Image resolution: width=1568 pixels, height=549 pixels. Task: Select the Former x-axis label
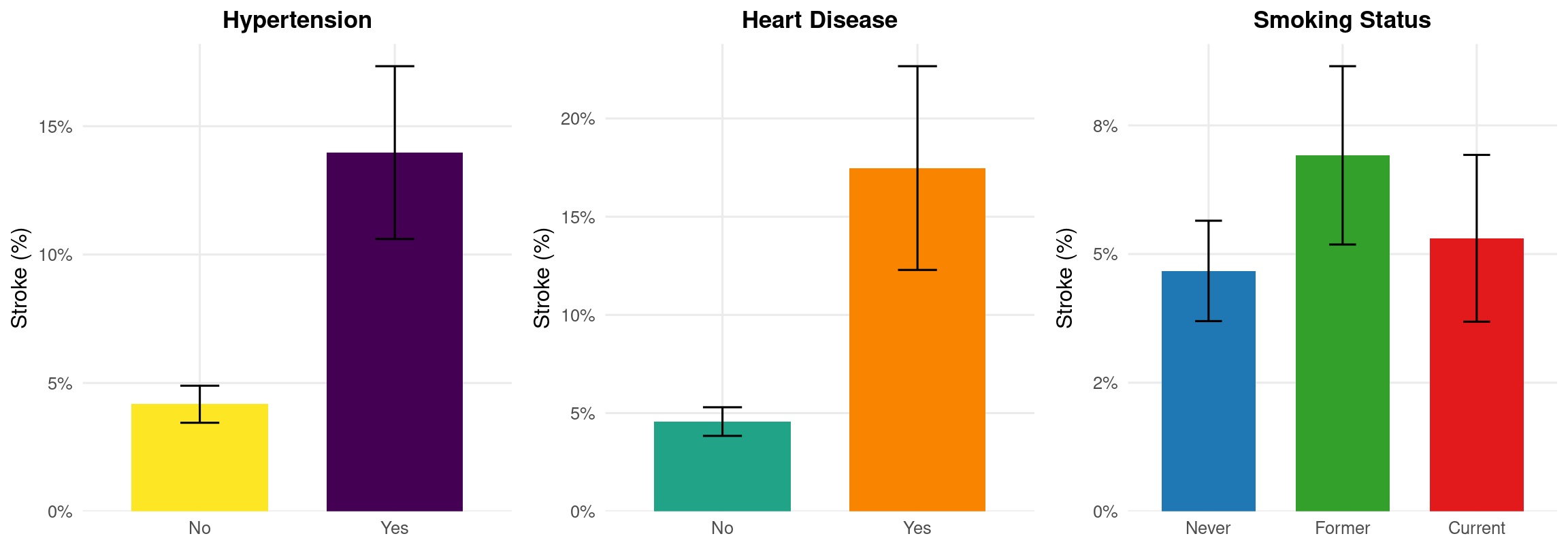(1342, 528)
